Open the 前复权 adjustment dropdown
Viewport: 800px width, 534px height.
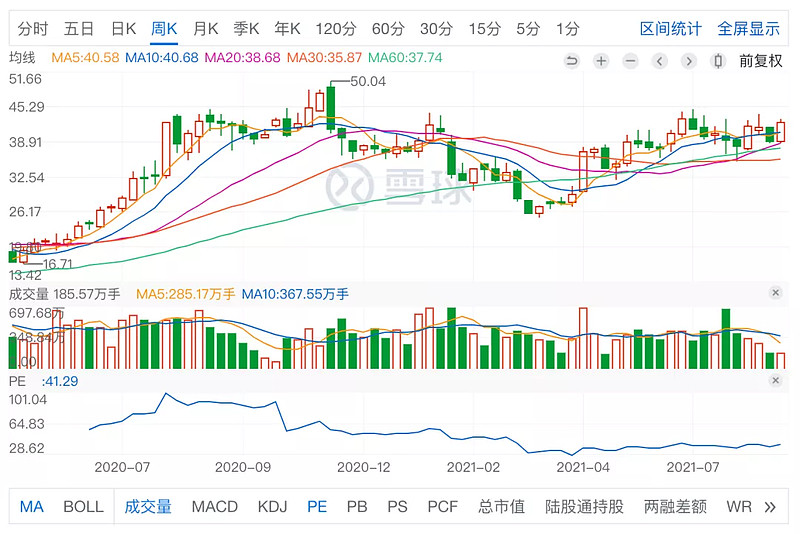pos(760,60)
